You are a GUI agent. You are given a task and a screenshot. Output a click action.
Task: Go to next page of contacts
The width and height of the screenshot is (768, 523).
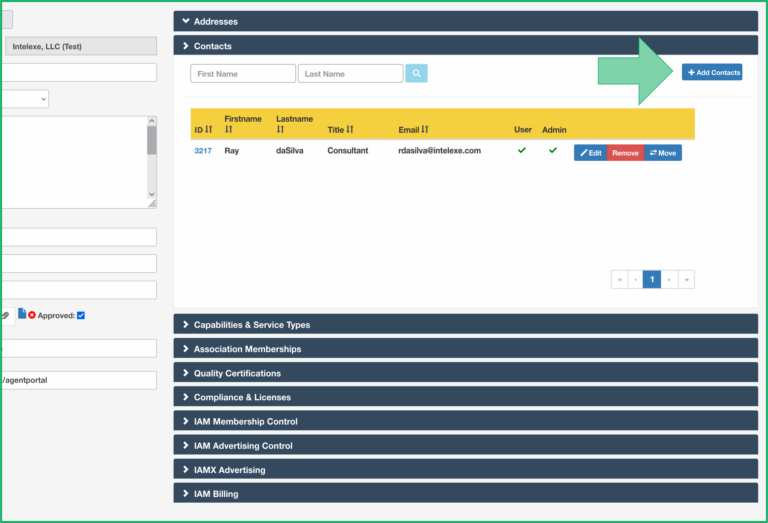pyautogui.click(x=669, y=280)
